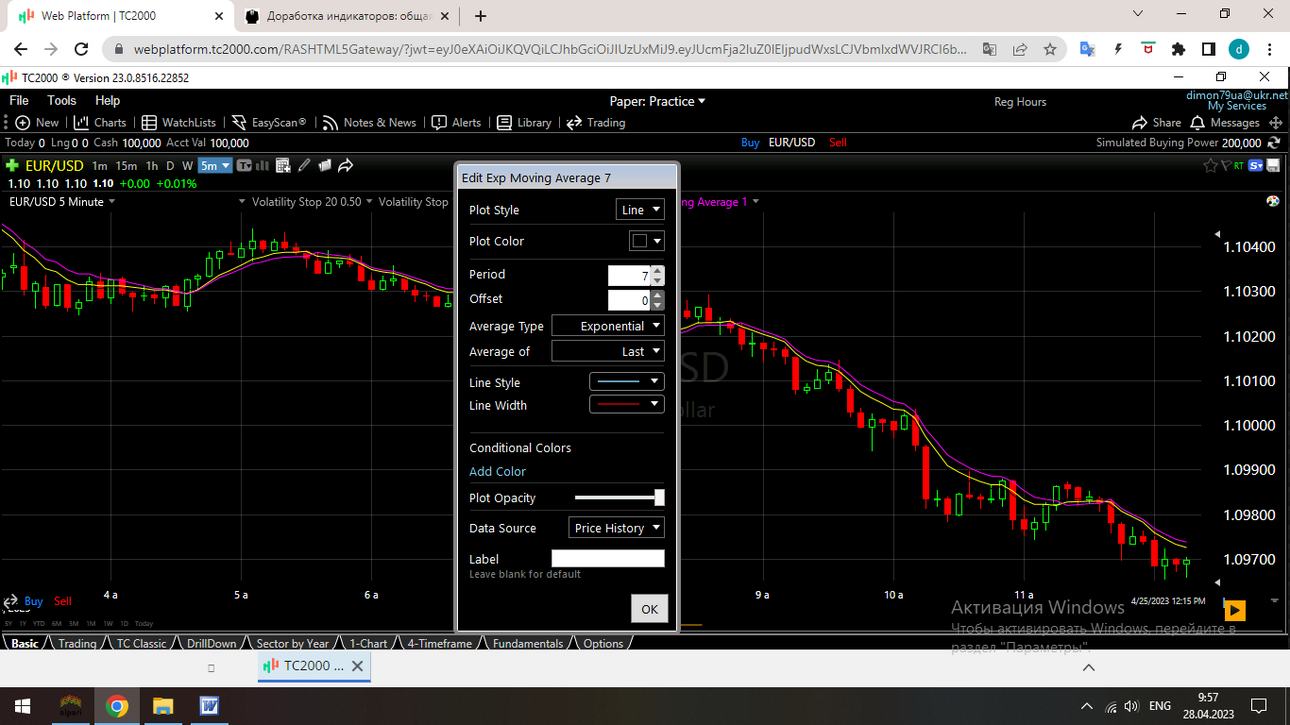Open the File menu
1290x725 pixels.
pos(19,100)
